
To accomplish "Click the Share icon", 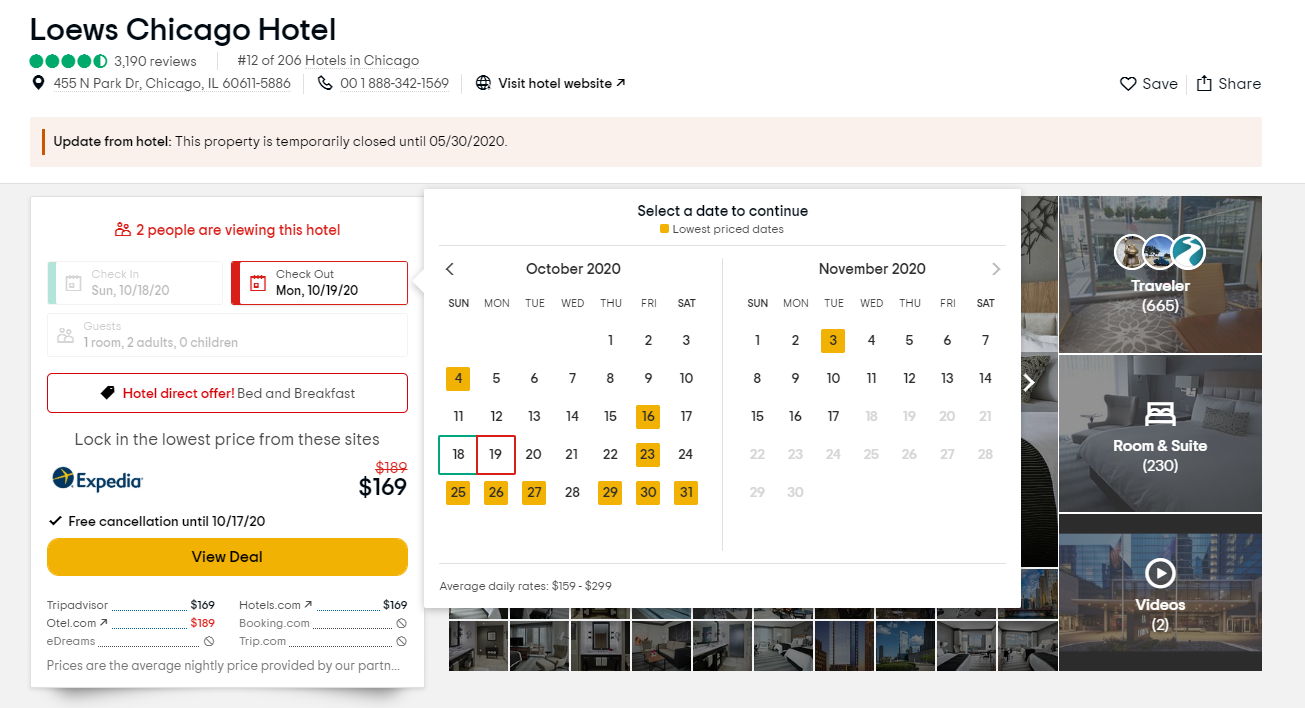I will click(1204, 84).
